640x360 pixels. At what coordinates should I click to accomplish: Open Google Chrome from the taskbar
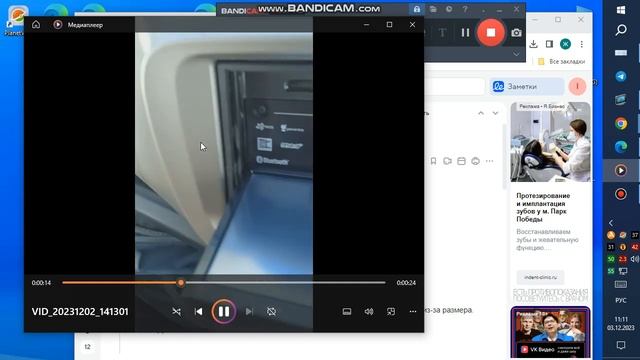click(x=621, y=123)
